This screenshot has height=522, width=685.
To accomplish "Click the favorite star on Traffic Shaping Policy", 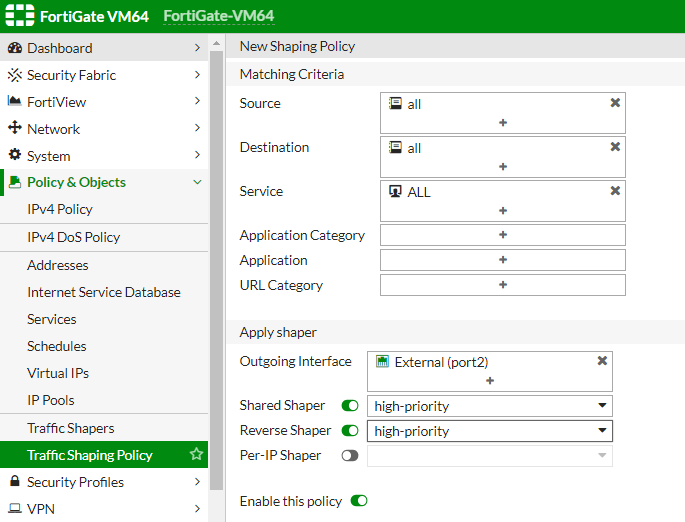I will (x=196, y=455).
